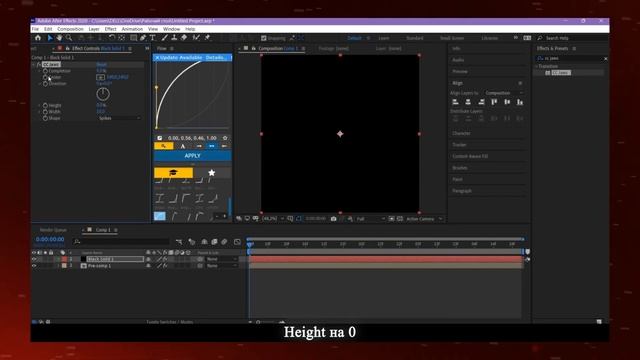
Task: Click Toggle Switches / Modes button
Action: coord(169,322)
